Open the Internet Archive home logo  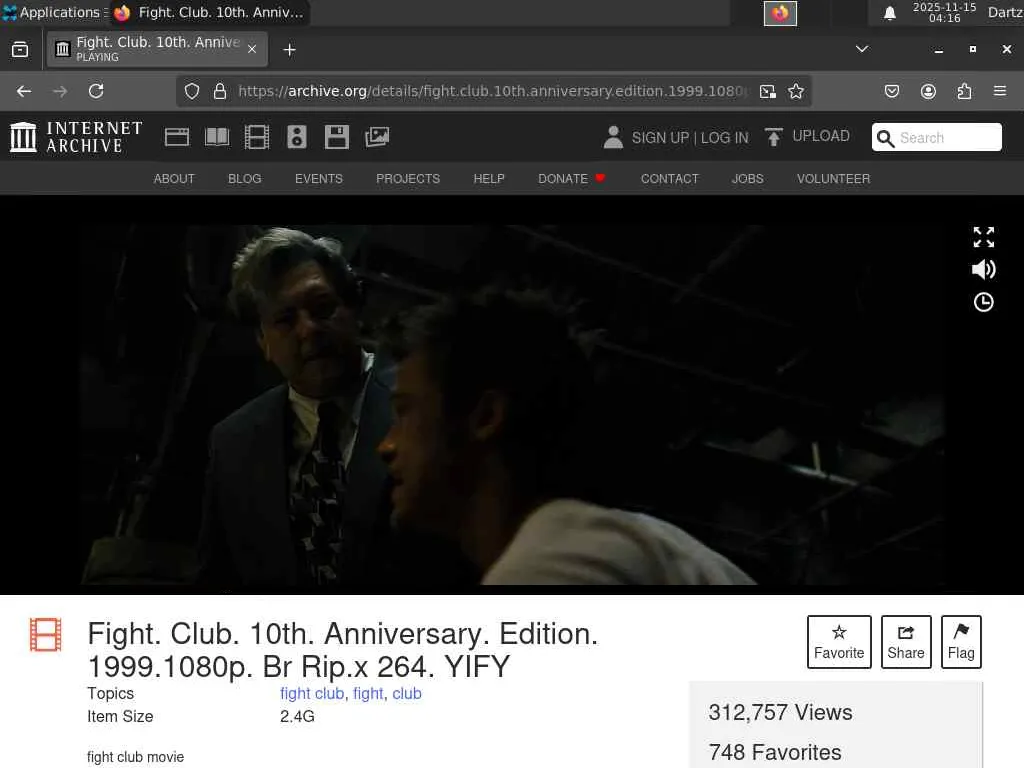[x=76, y=137]
